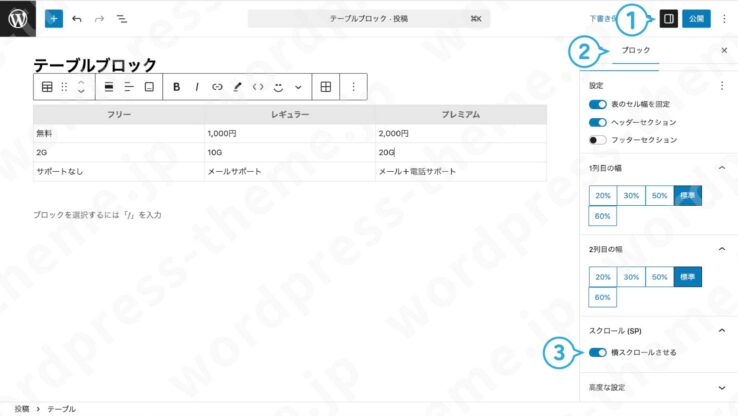This screenshot has height=416, width=738.
Task: Click the highlighter marker icon
Action: click(x=238, y=87)
